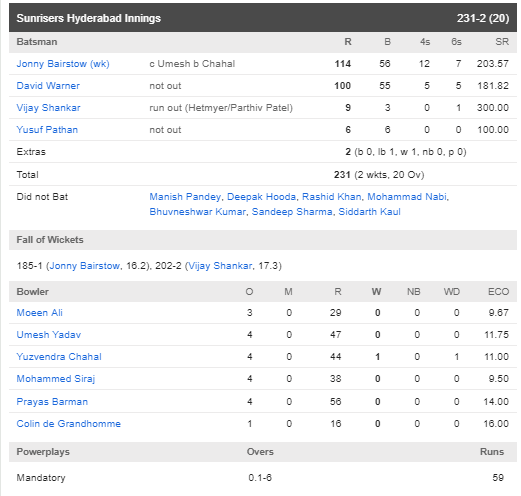The height and width of the screenshot is (496, 521).
Task: Select Manish Pandey in Did not Bat
Action: [x=185, y=197]
